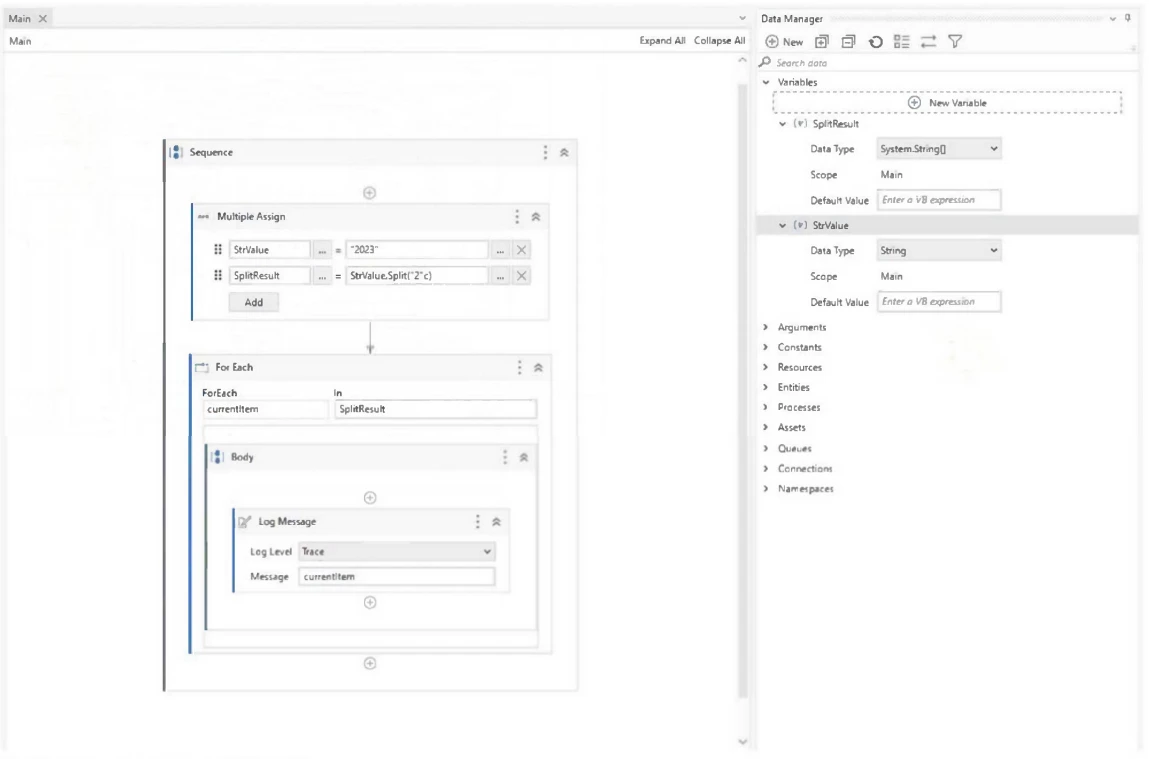Delete the SplitResult assignment row
This screenshot has height=759, width=1149.
pos(522,276)
